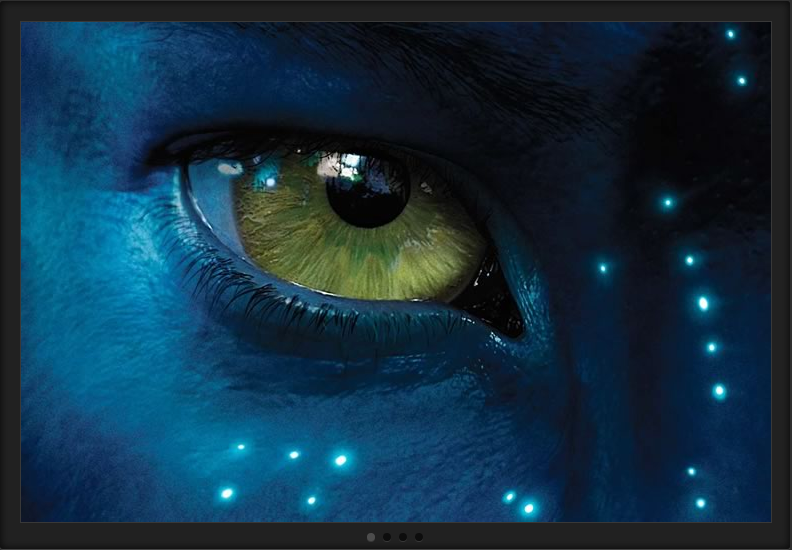The height and width of the screenshot is (550, 792).
Task: Jump to the second slide dot
Action: coord(387,537)
